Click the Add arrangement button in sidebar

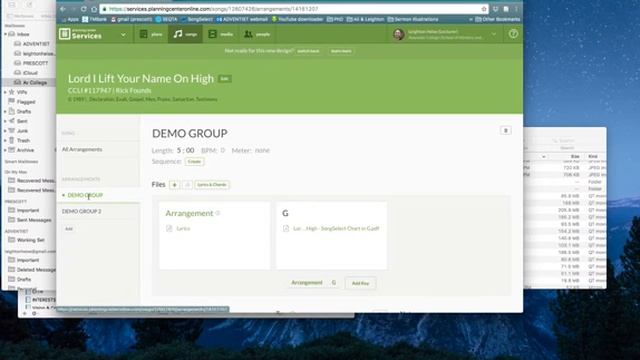click(69, 229)
